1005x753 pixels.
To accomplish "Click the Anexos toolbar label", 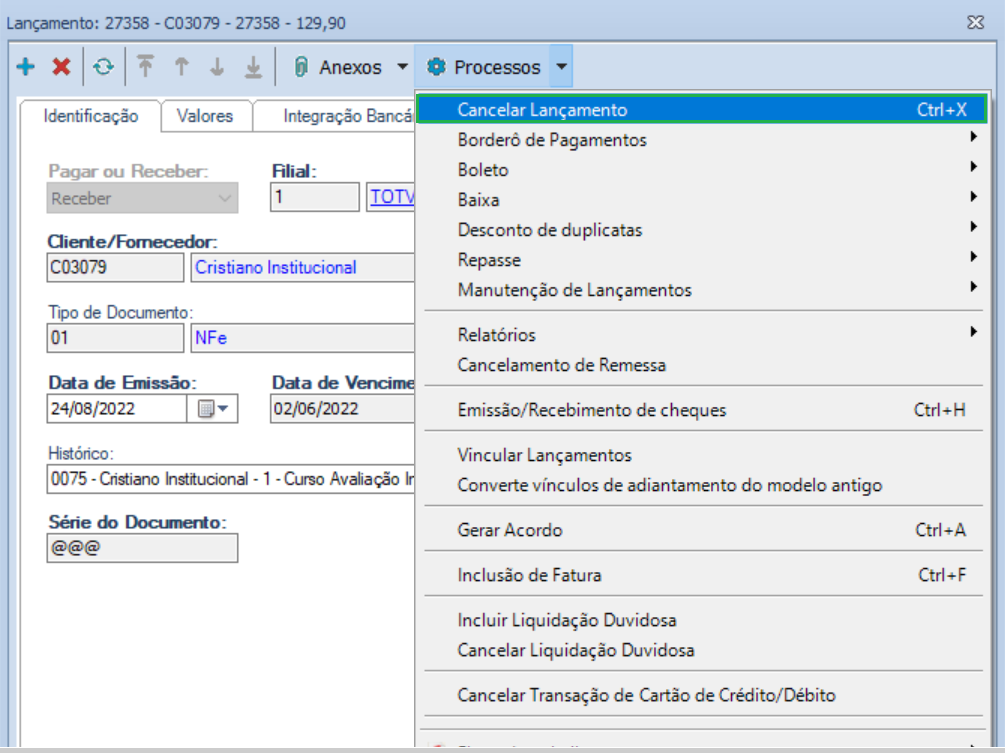I will coord(350,67).
